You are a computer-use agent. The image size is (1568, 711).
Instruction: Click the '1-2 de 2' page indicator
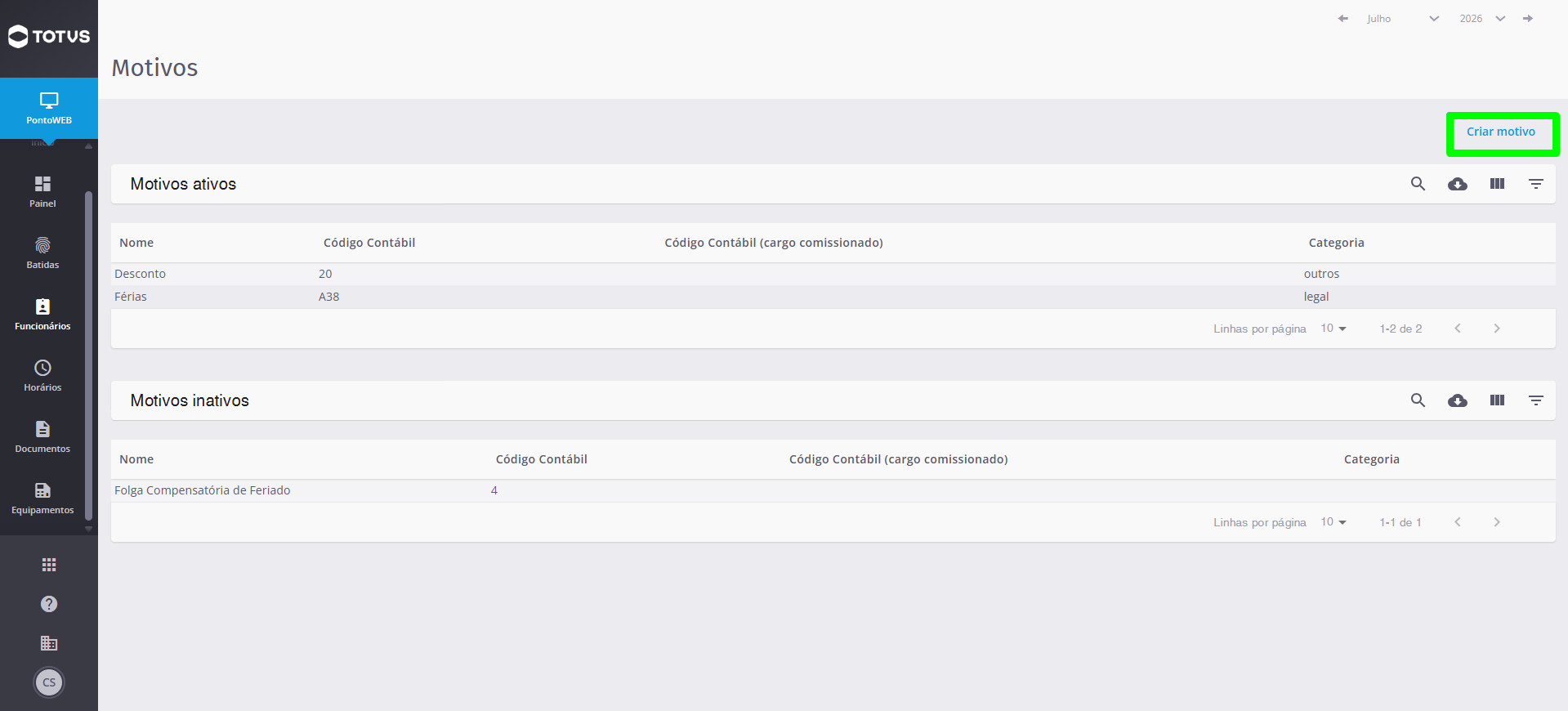tap(1400, 329)
